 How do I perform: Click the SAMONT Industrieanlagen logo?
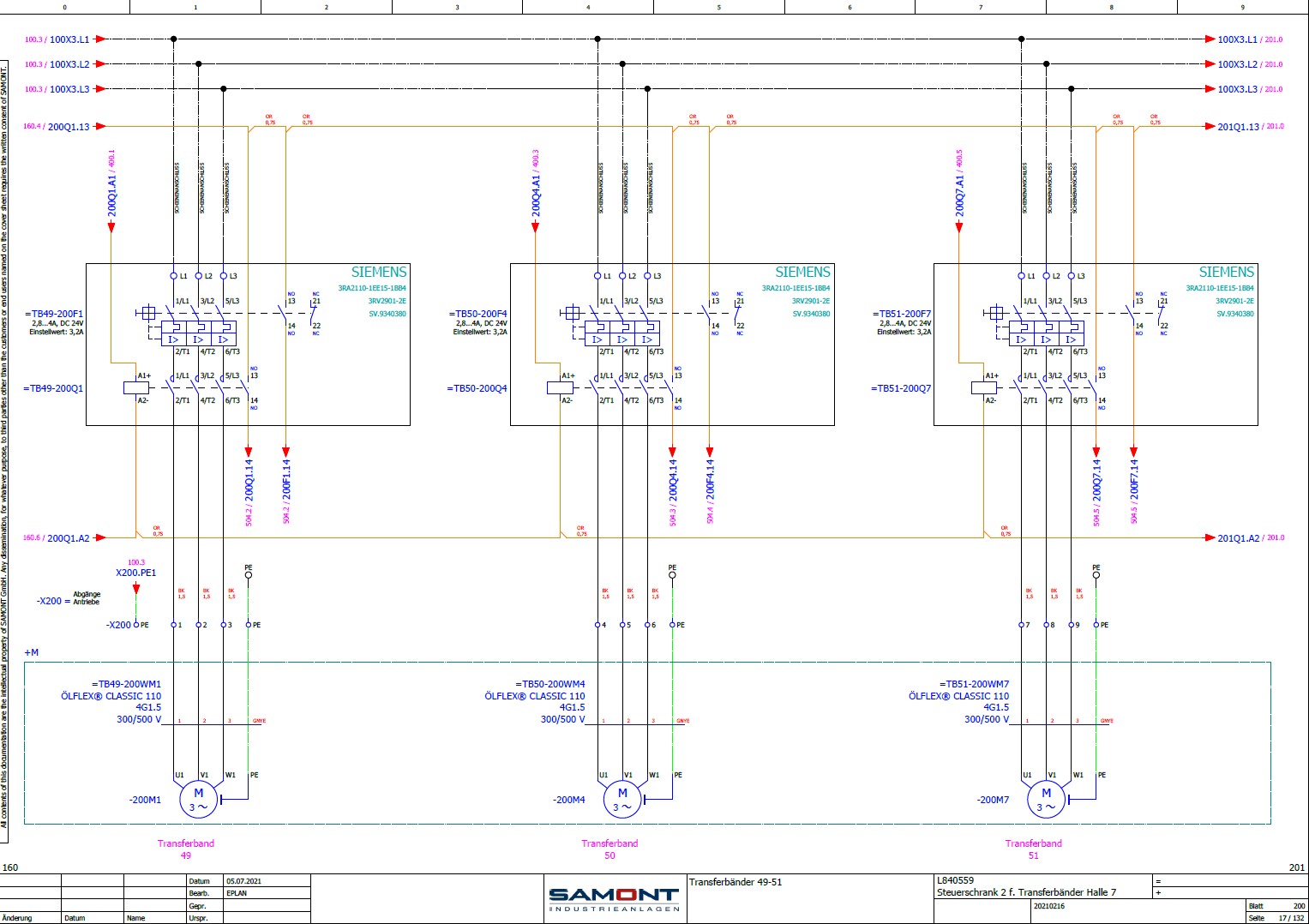coord(614,899)
